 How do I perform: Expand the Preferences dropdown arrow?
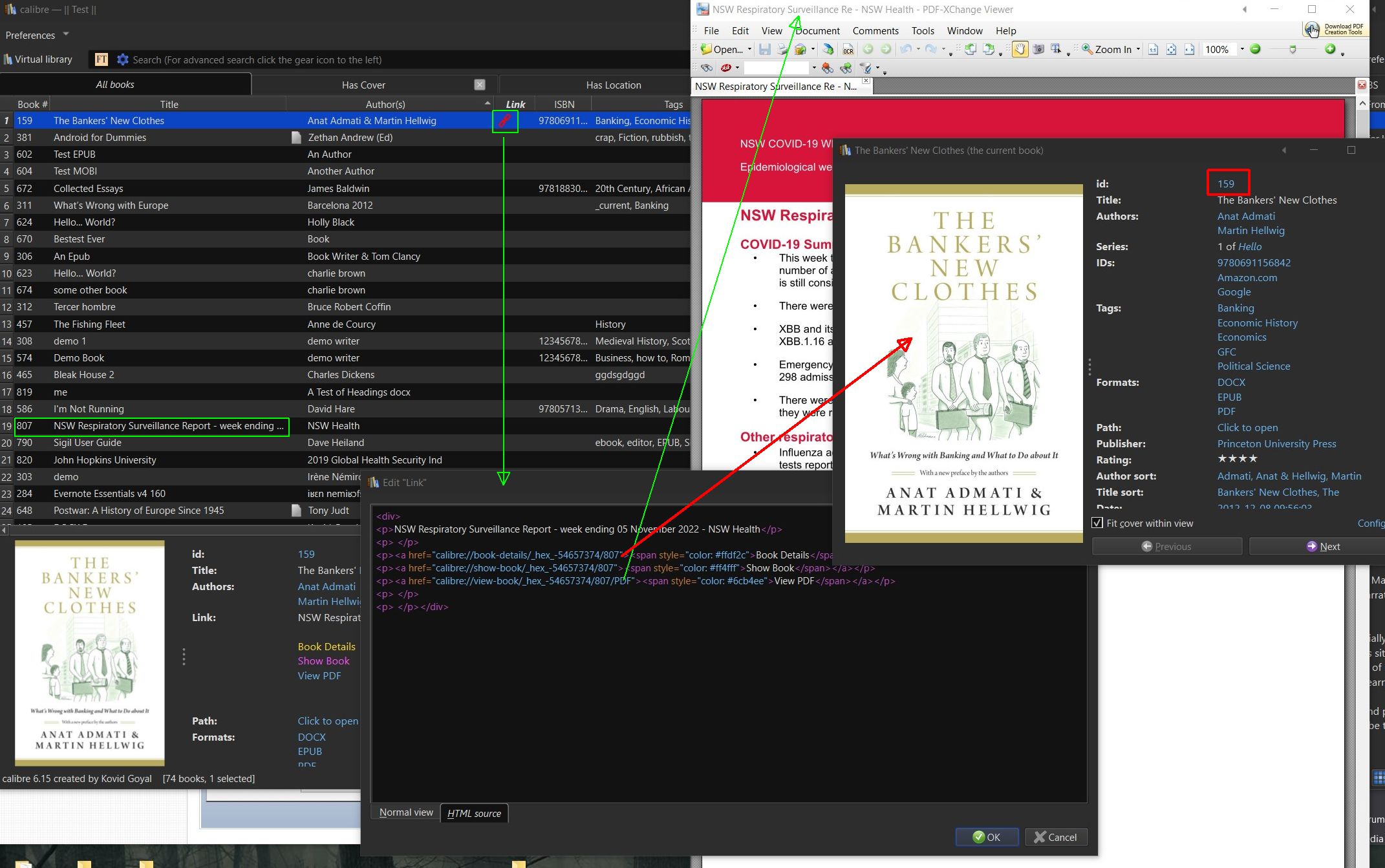[66, 34]
